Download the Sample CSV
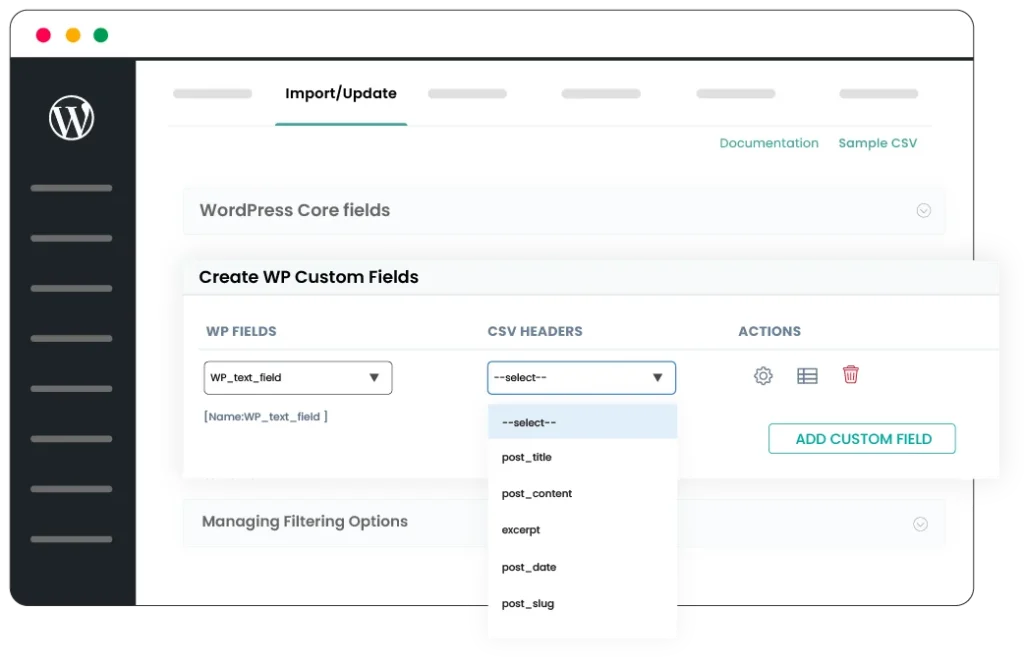This screenshot has height=665, width=1024. (877, 143)
